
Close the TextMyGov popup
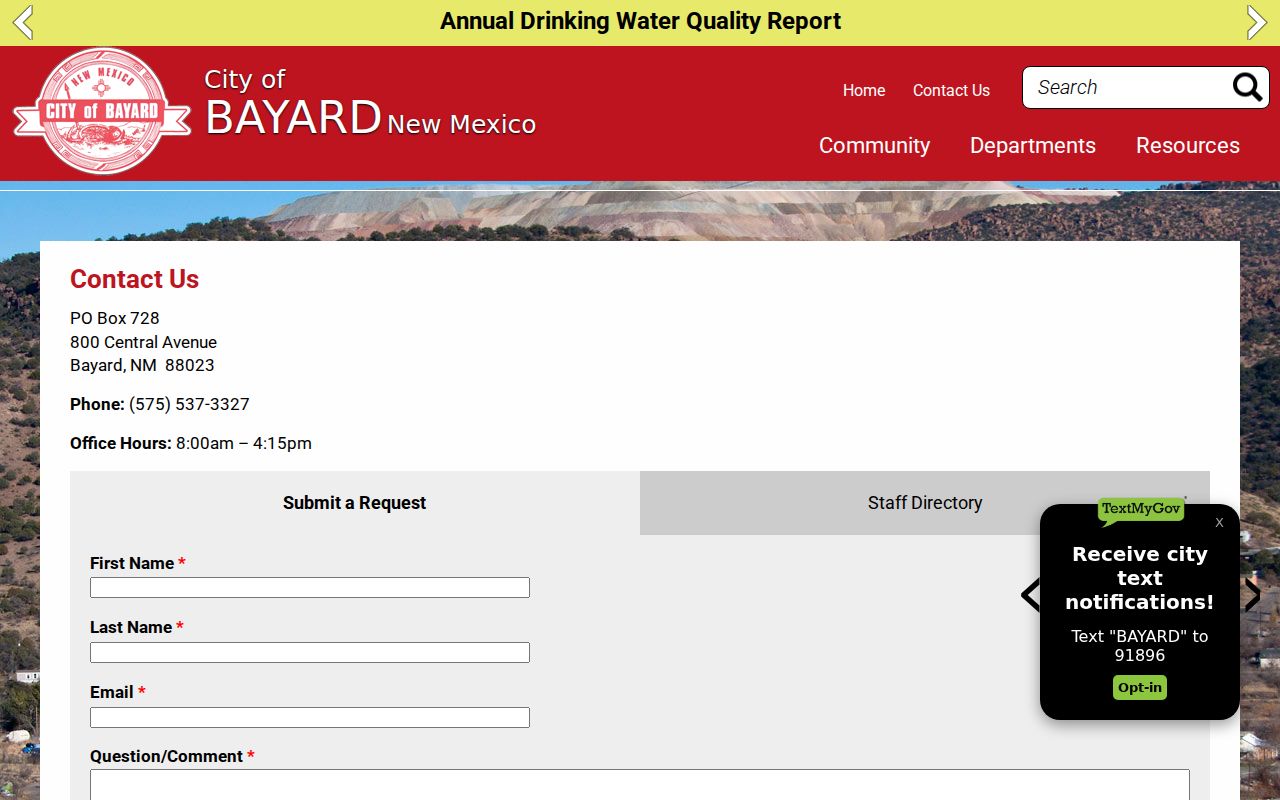point(1219,522)
